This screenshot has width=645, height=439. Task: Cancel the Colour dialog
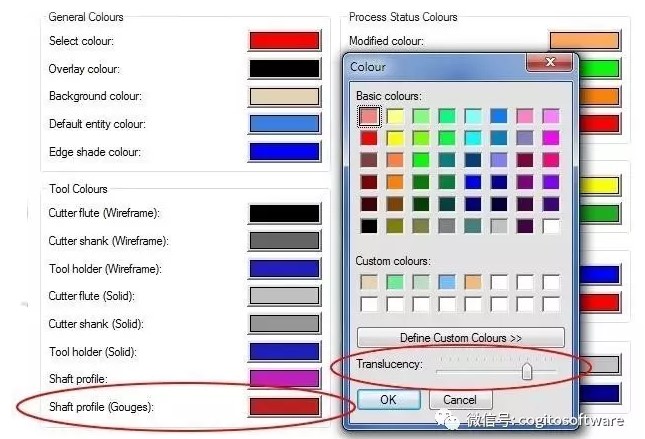tap(460, 400)
